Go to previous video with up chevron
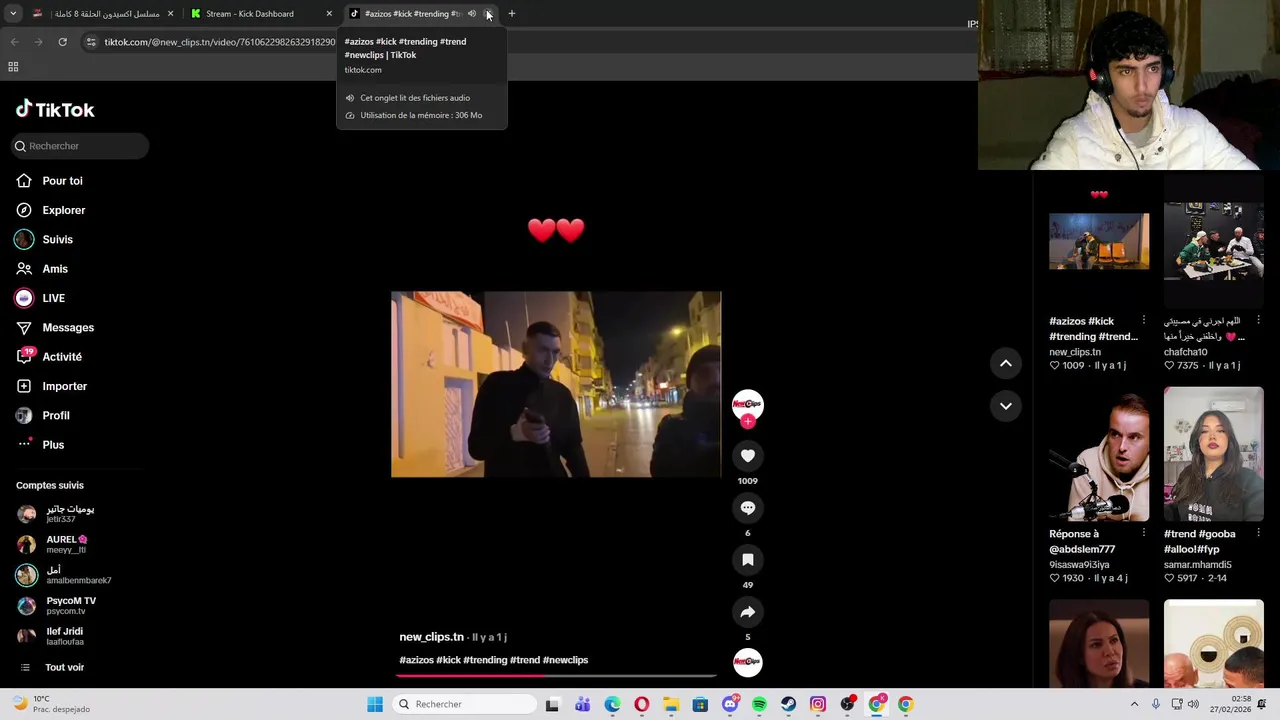The width and height of the screenshot is (1280, 720). [x=1006, y=363]
